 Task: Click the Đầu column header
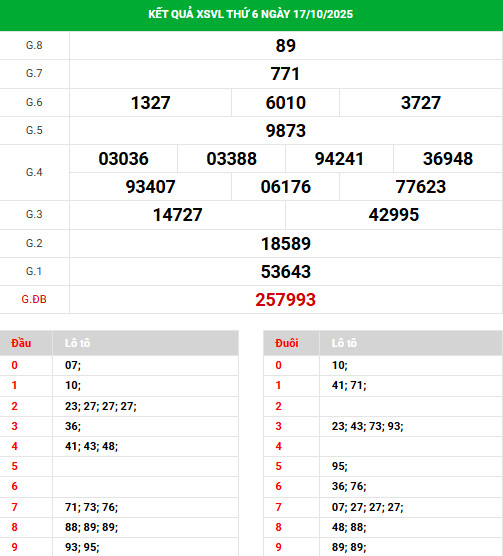21,343
